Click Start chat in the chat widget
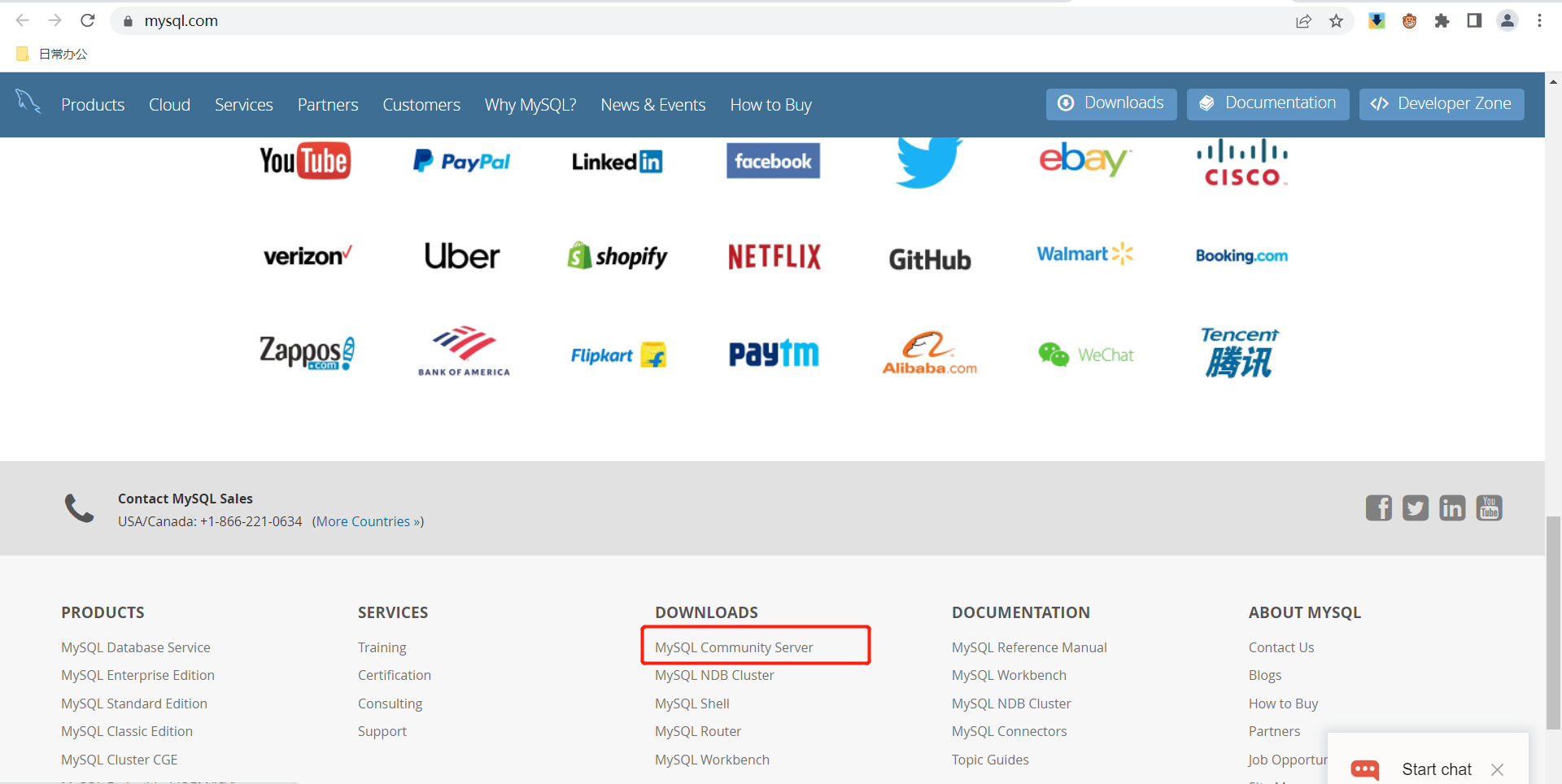The width and height of the screenshot is (1562, 784). tap(1437, 769)
